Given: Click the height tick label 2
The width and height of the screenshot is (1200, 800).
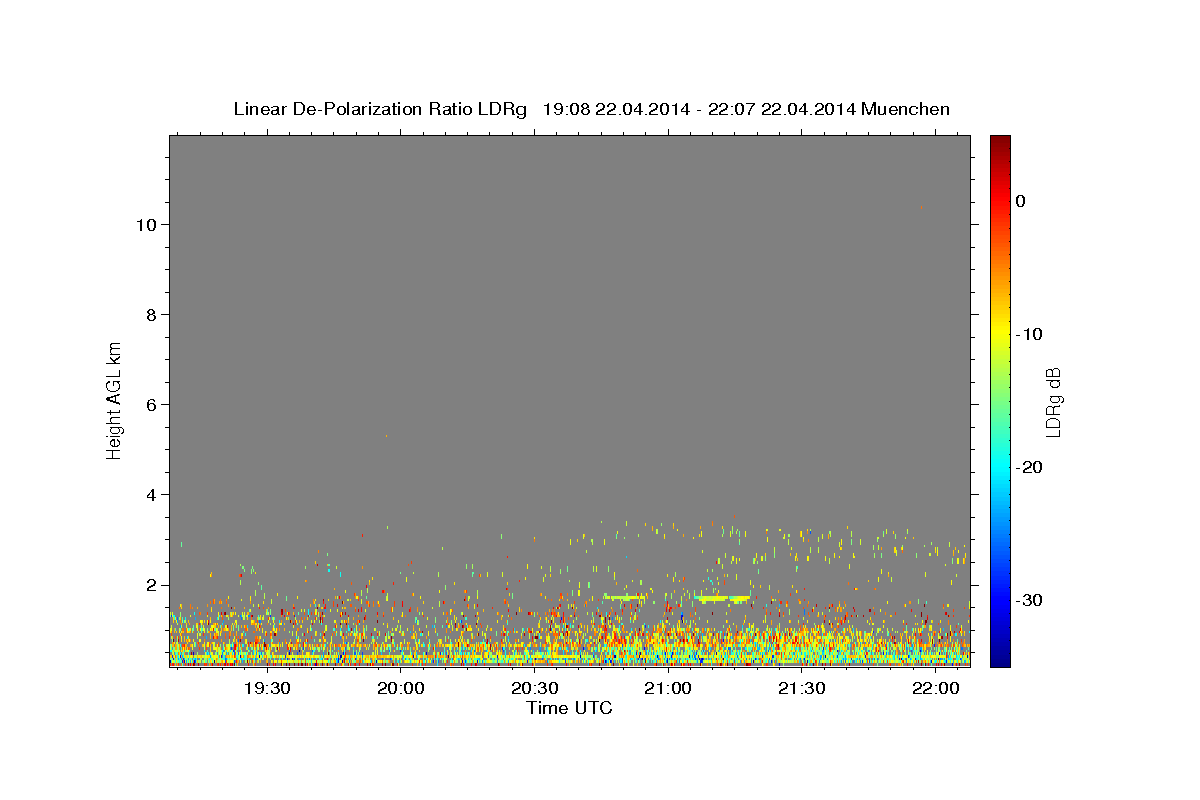Looking at the screenshot, I should pyautogui.click(x=150, y=585).
